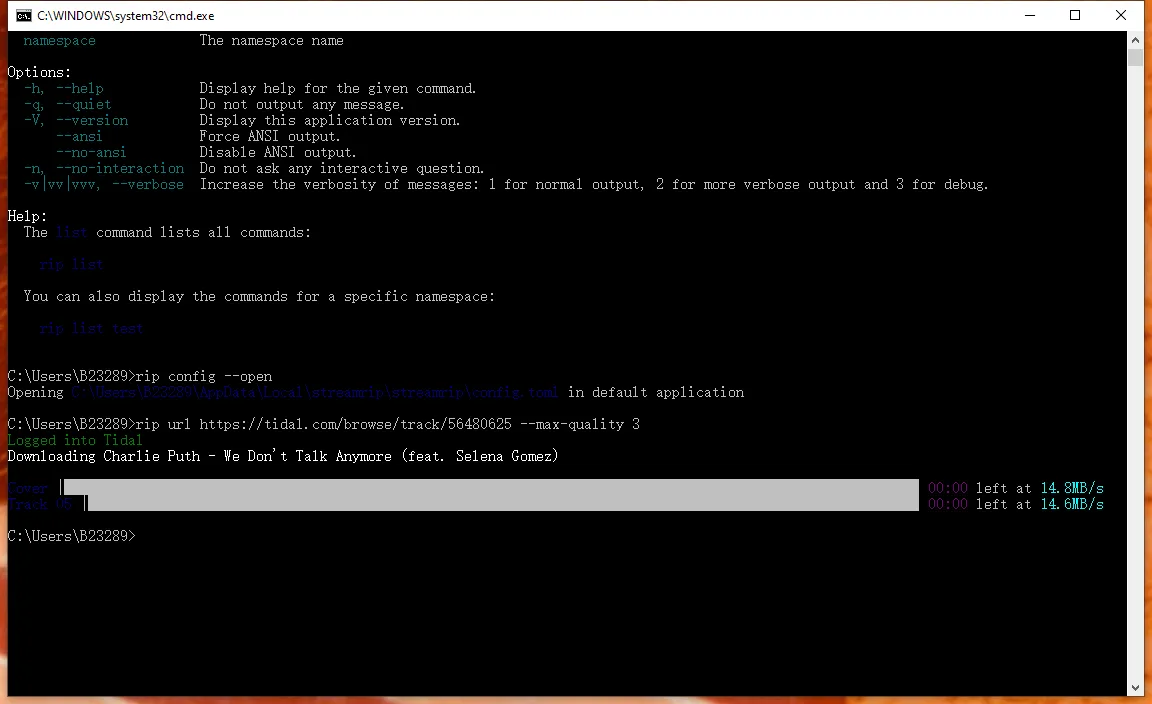Click 'Do not ask any interactive question.' text

click(342, 168)
